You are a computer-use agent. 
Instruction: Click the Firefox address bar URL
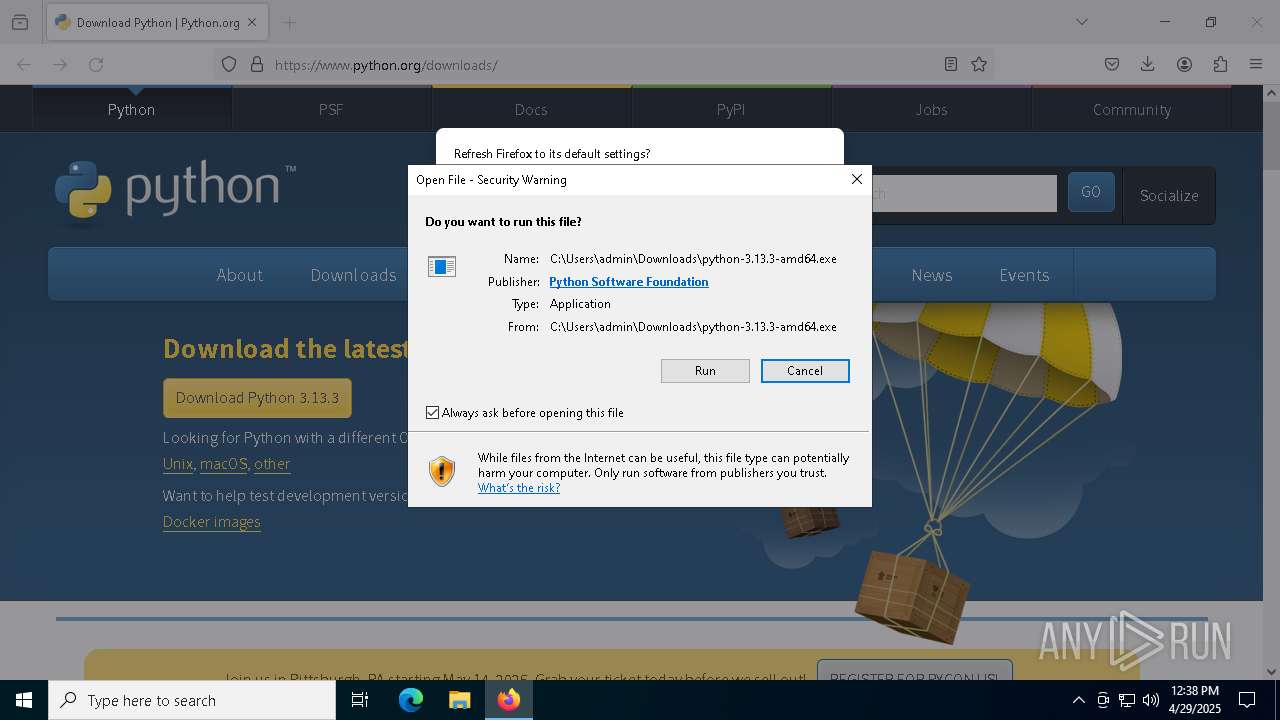click(386, 65)
